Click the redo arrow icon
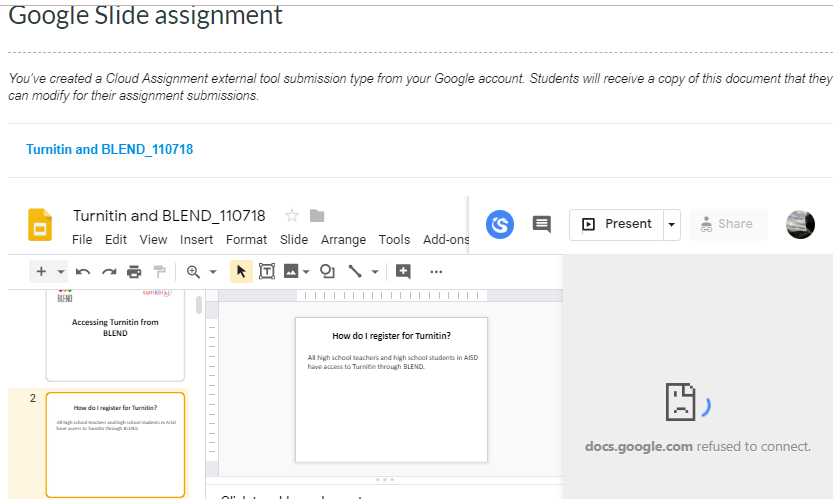833x499 pixels. (x=109, y=271)
